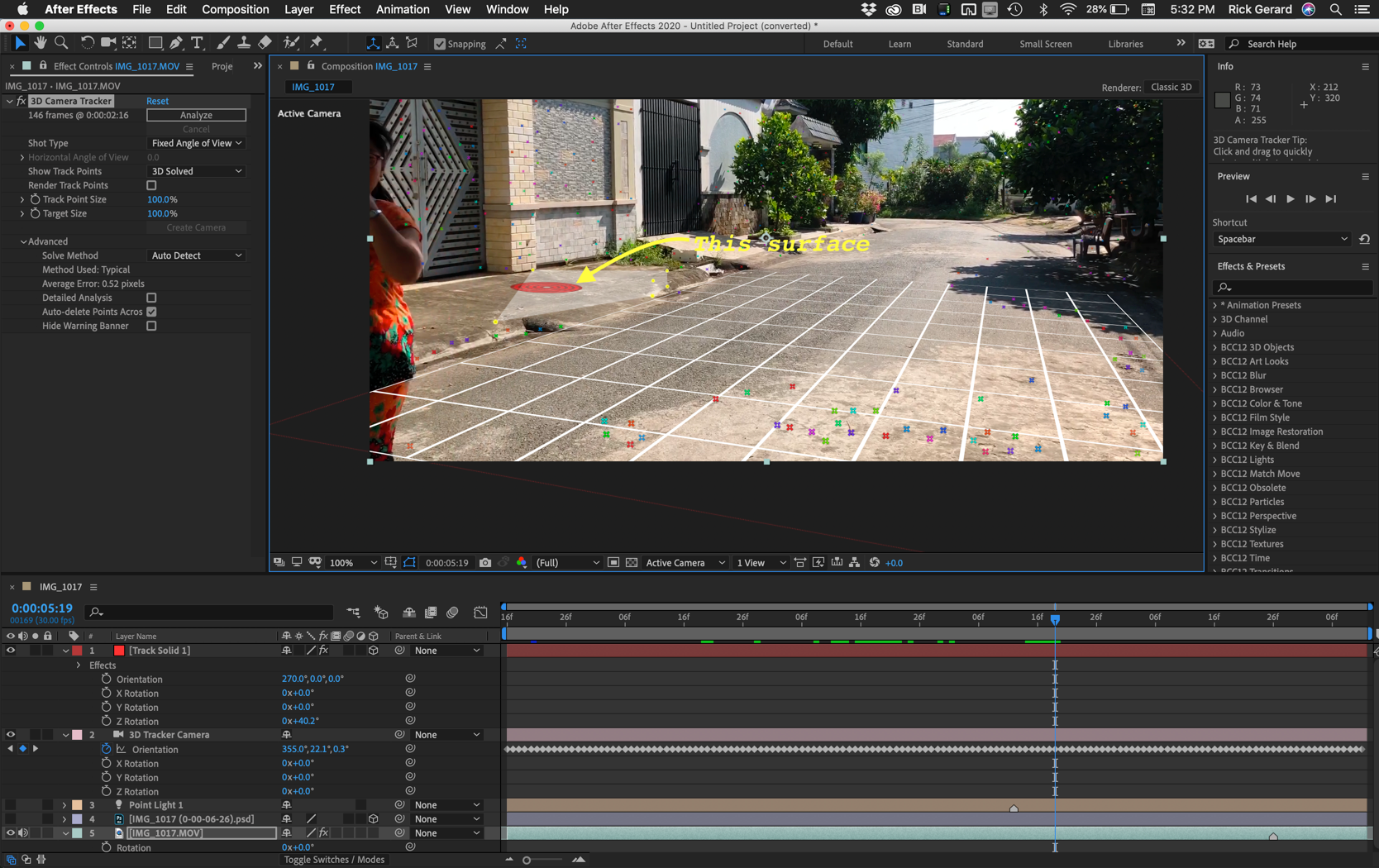Activate the Horizontal Type tool
Viewport: 1379px width, 868px height.
pos(197,42)
